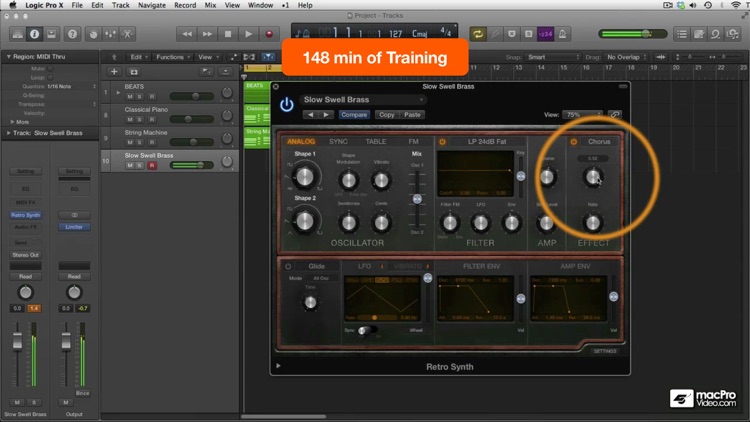Open the Library button in the control bar

18,34
